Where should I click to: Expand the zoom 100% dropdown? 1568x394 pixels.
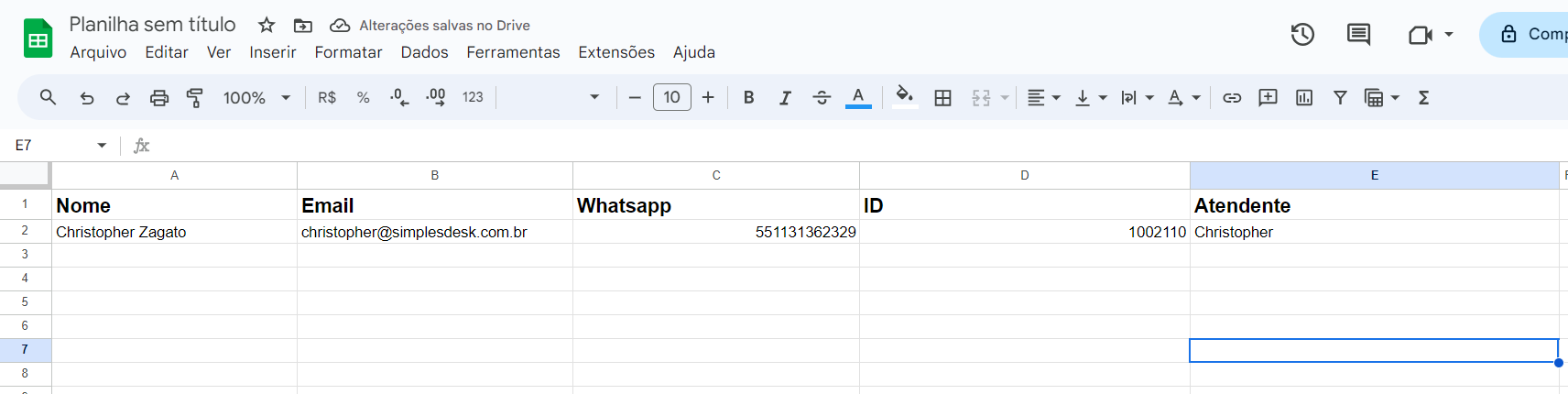click(x=256, y=97)
